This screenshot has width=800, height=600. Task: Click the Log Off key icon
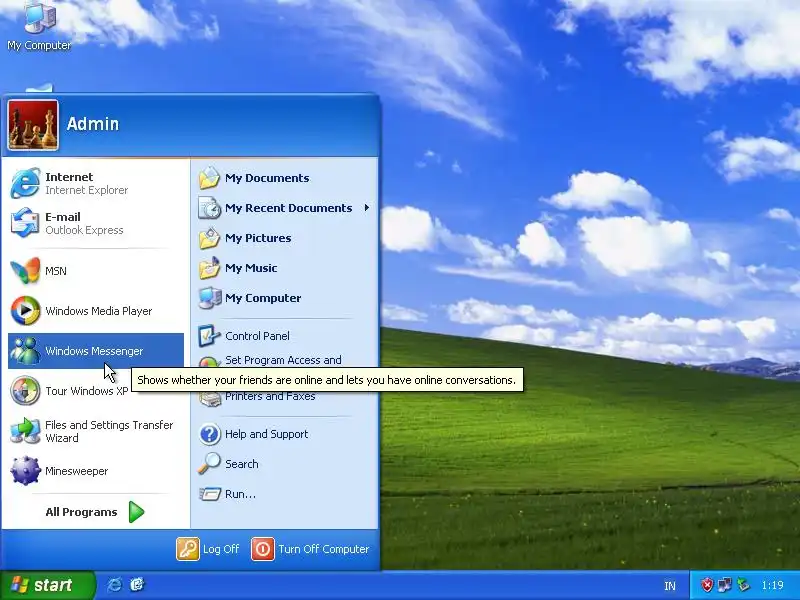pos(188,549)
